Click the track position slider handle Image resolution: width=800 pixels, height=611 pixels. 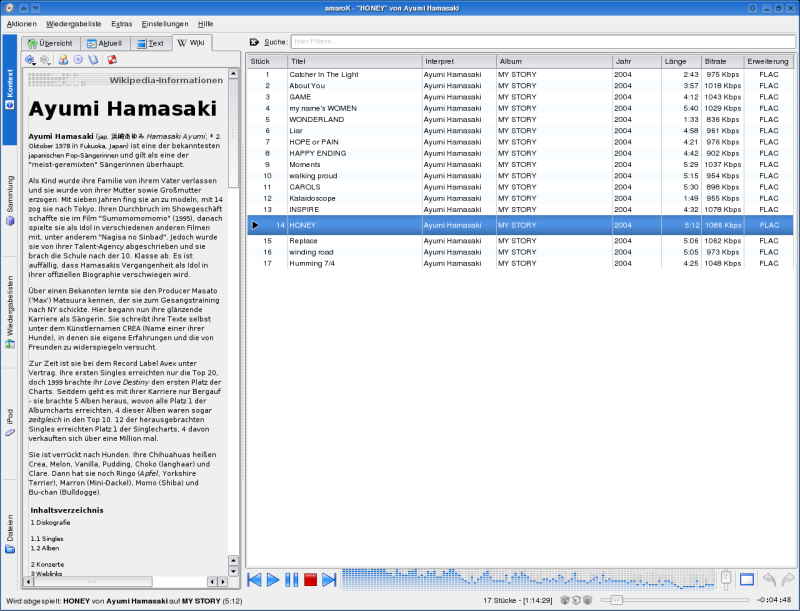616,600
